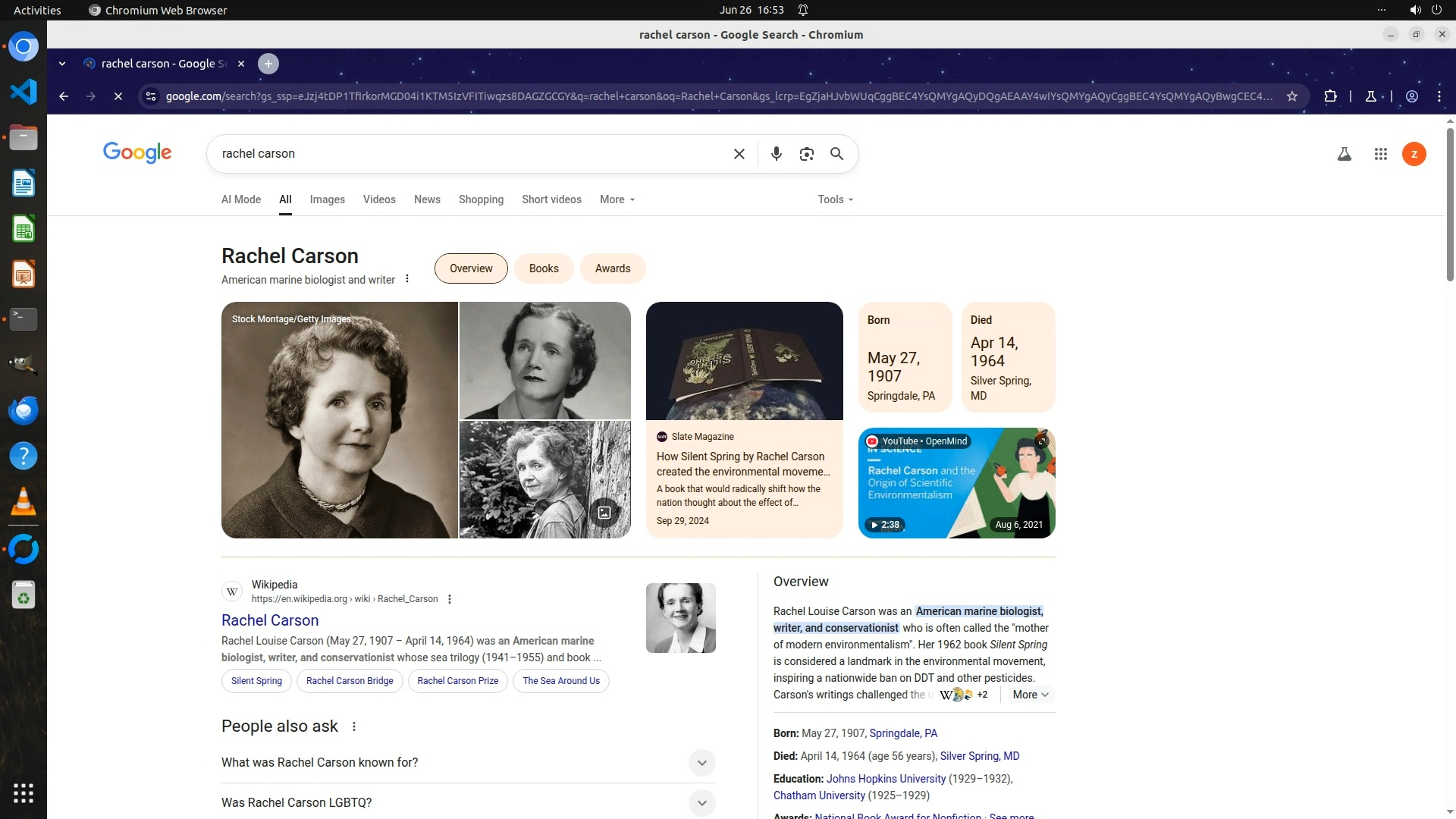Select the Books chip
Image resolution: width=1456 pixels, height=819 pixels.
[x=543, y=268]
